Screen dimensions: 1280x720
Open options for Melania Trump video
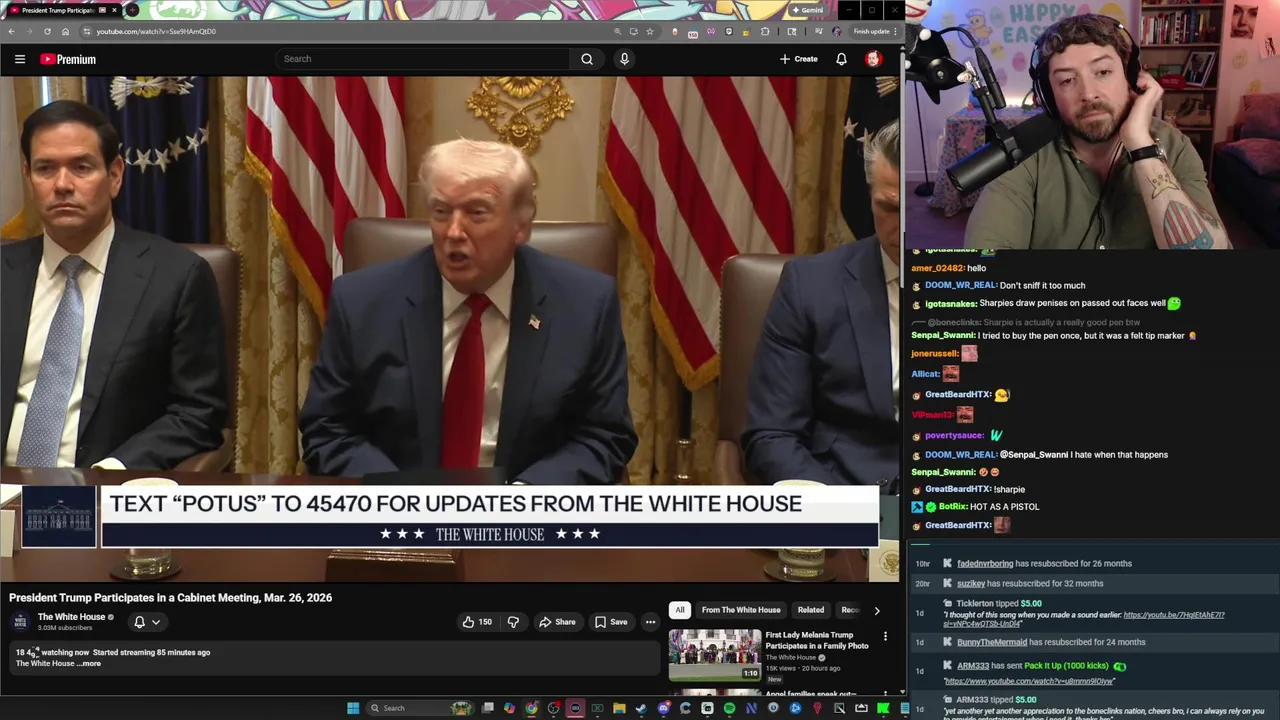point(885,636)
